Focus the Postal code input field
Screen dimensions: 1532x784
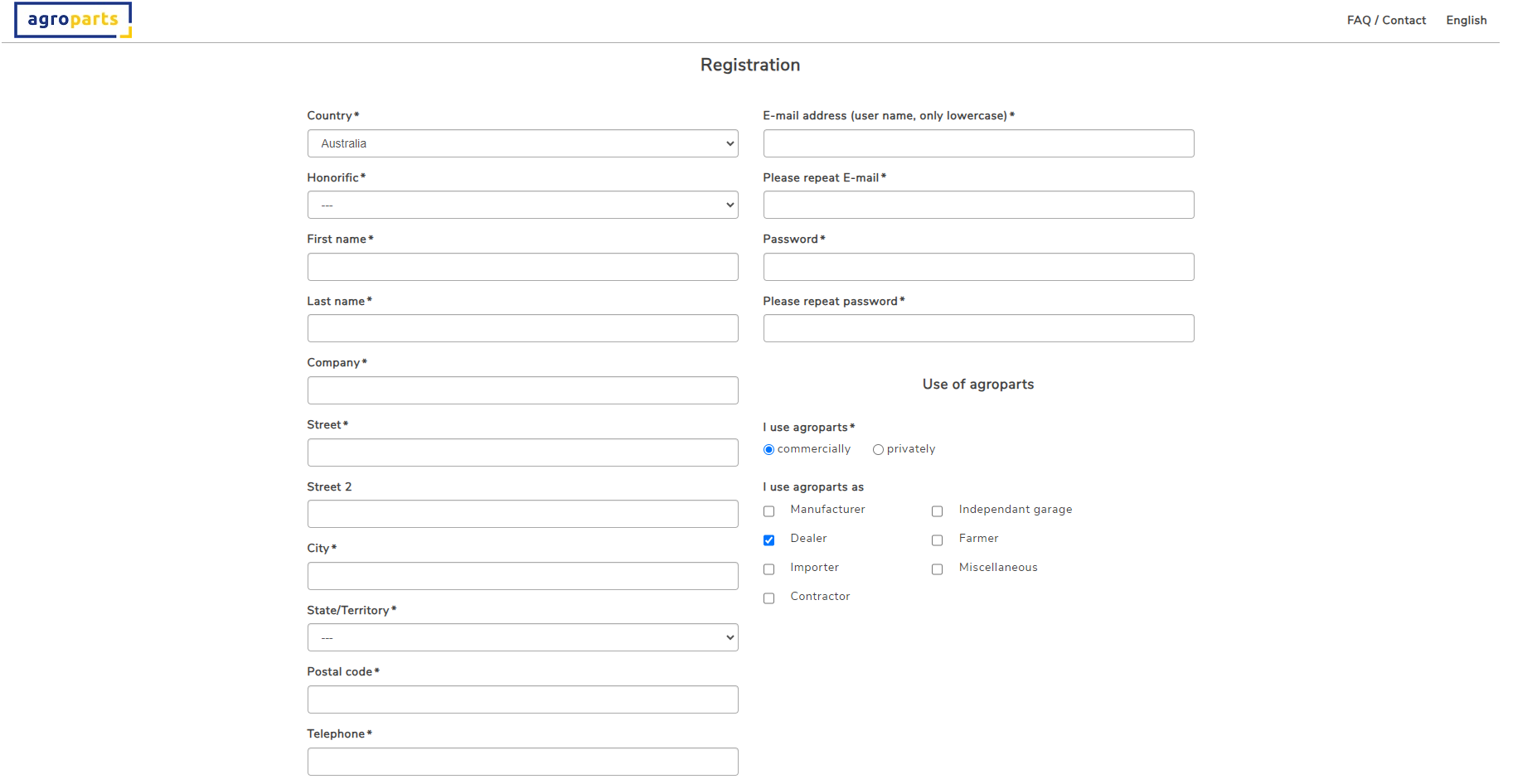(x=522, y=699)
